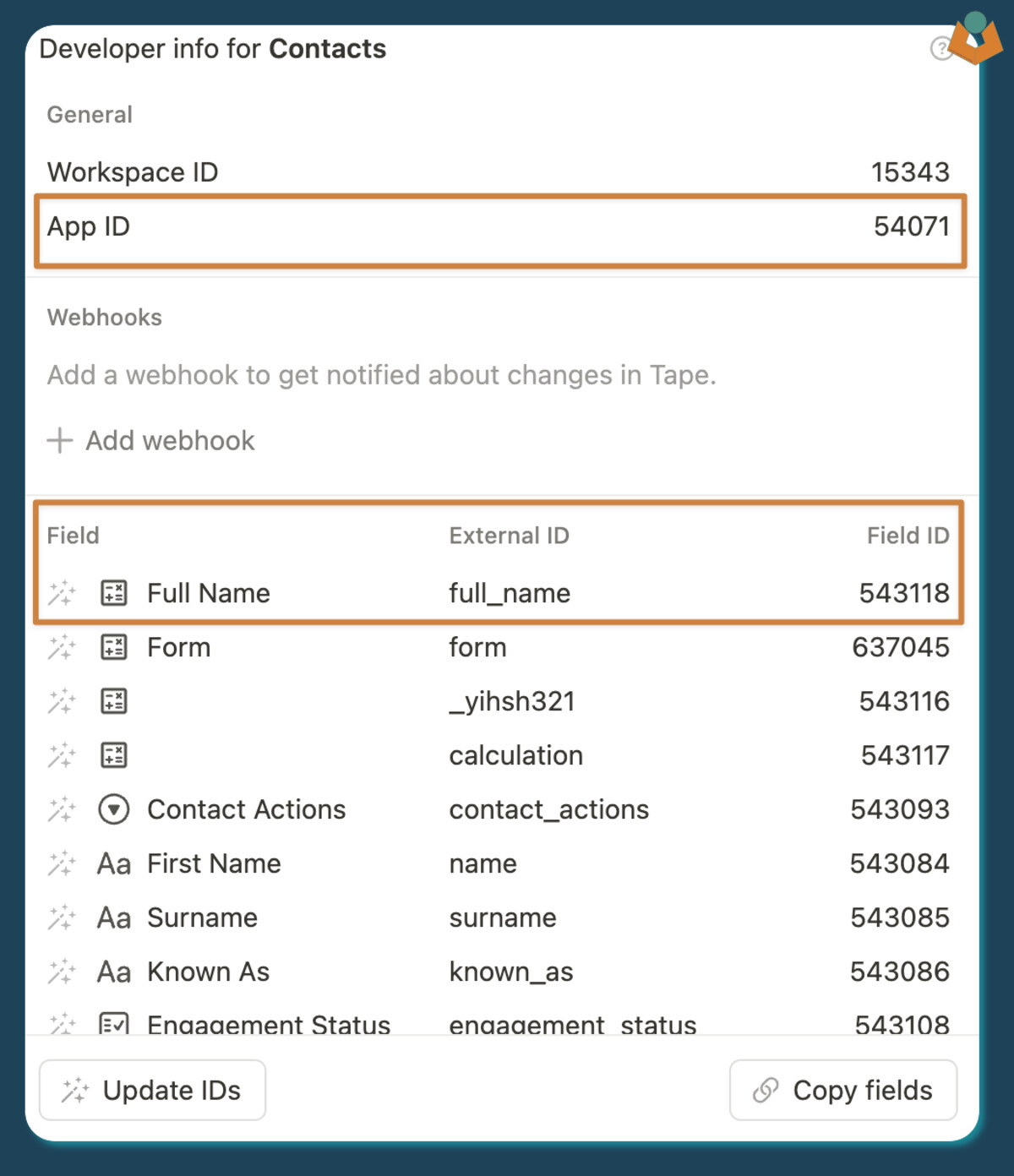This screenshot has height=1176, width=1014.
Task: Click the magic wand icon beside Surname
Action: click(x=62, y=917)
